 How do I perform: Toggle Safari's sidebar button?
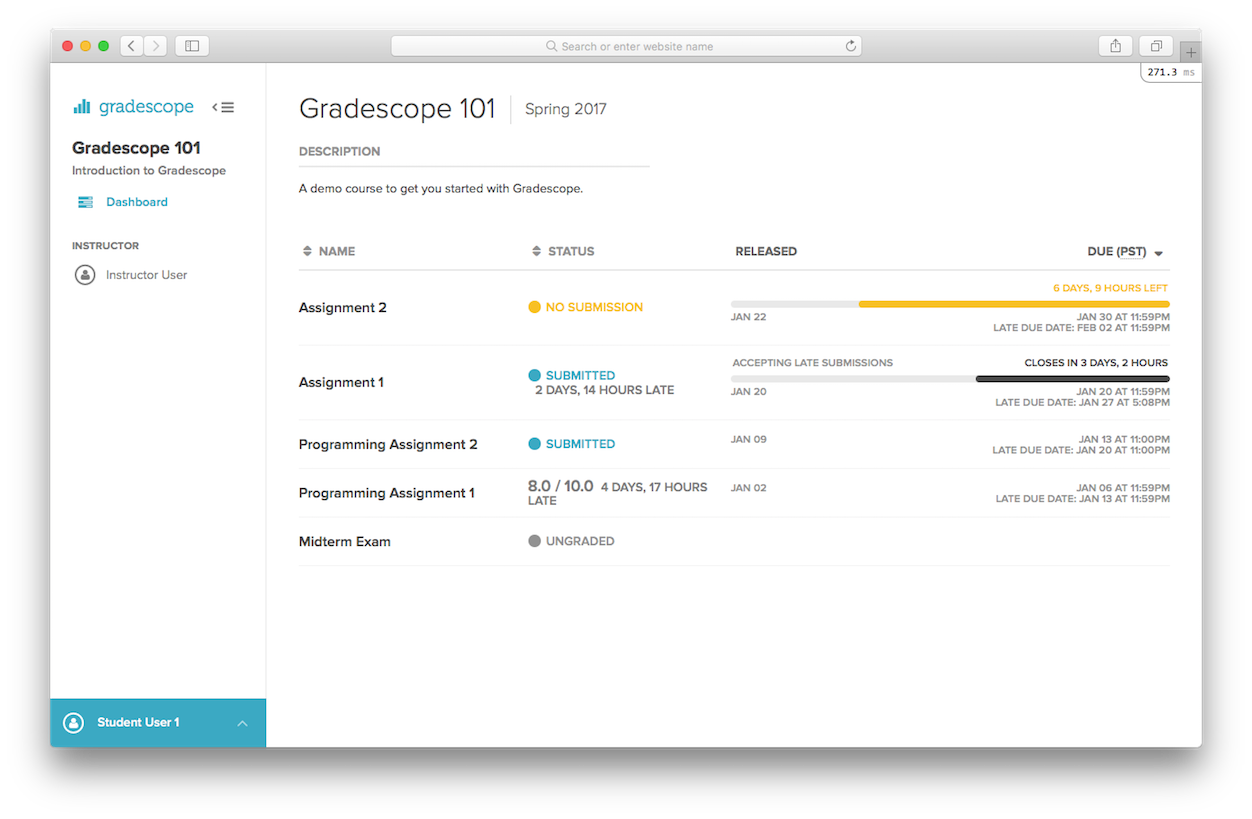pyautogui.click(x=192, y=46)
